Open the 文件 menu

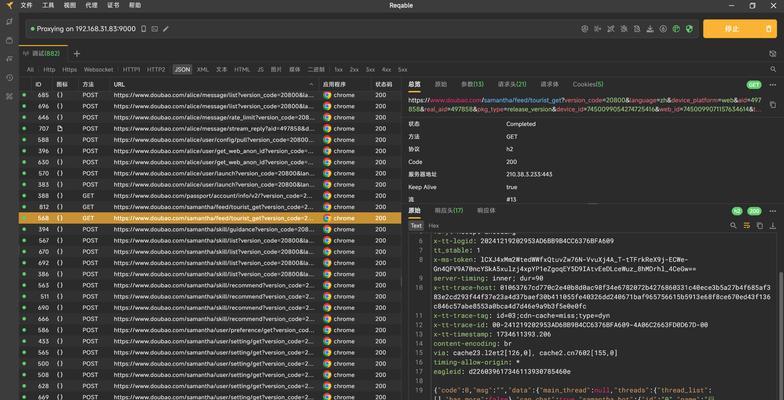tap(26, 6)
